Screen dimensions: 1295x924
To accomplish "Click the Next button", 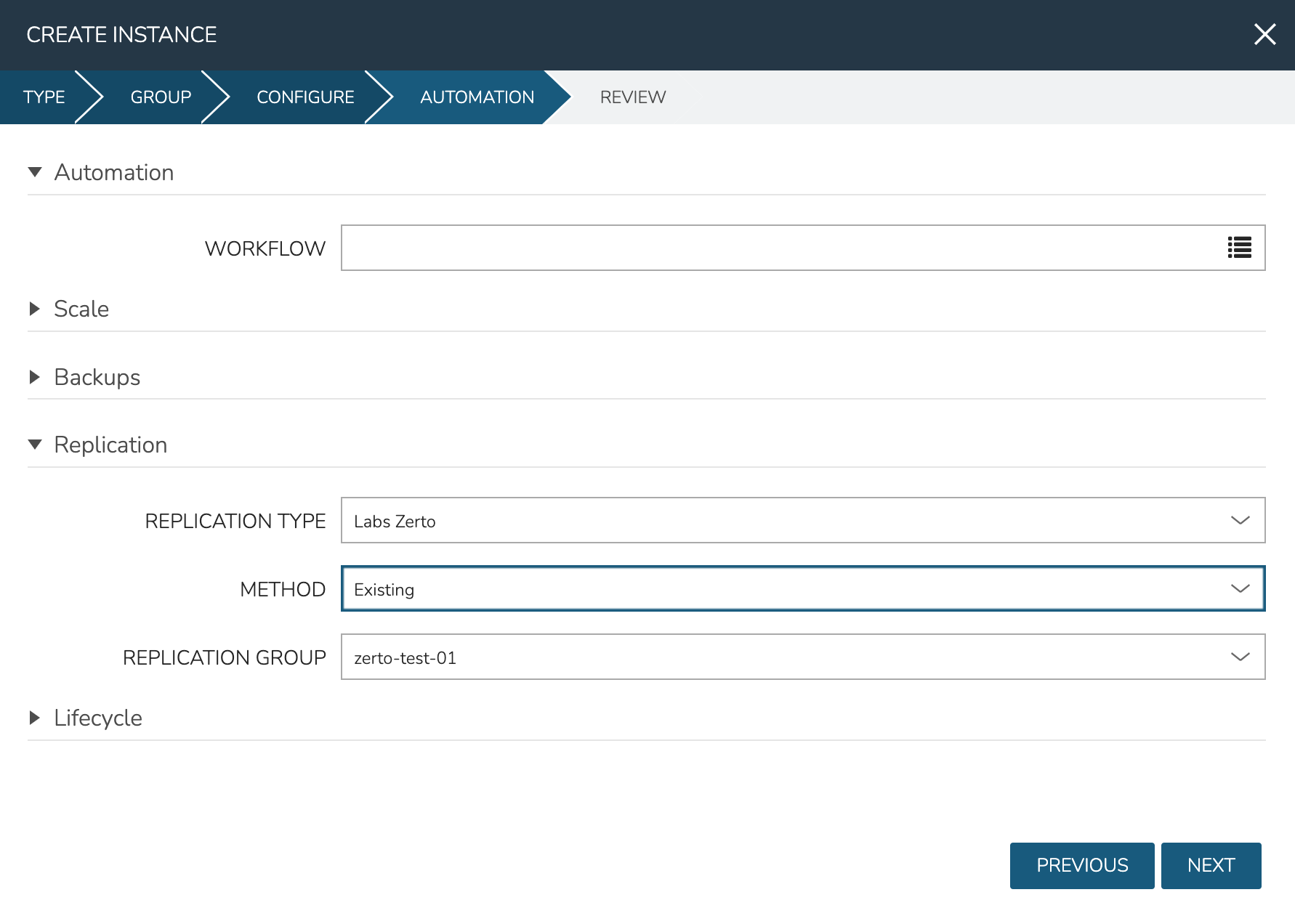I will coord(1211,865).
